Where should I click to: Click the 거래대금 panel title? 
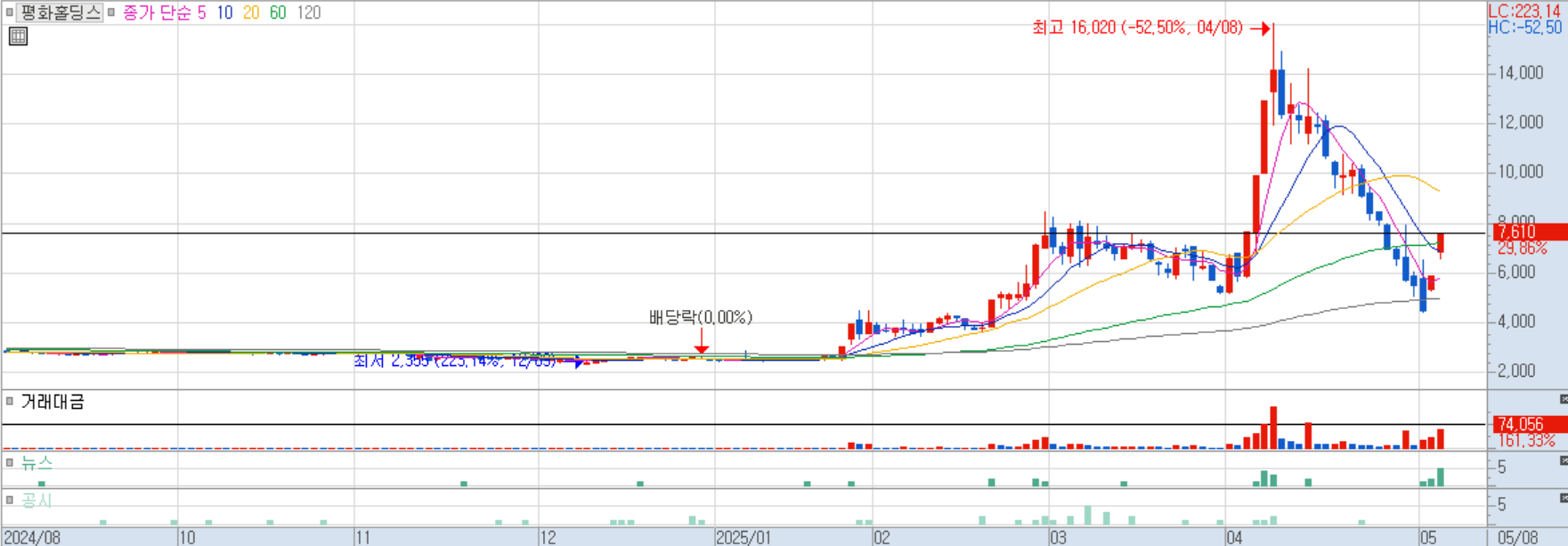53,402
